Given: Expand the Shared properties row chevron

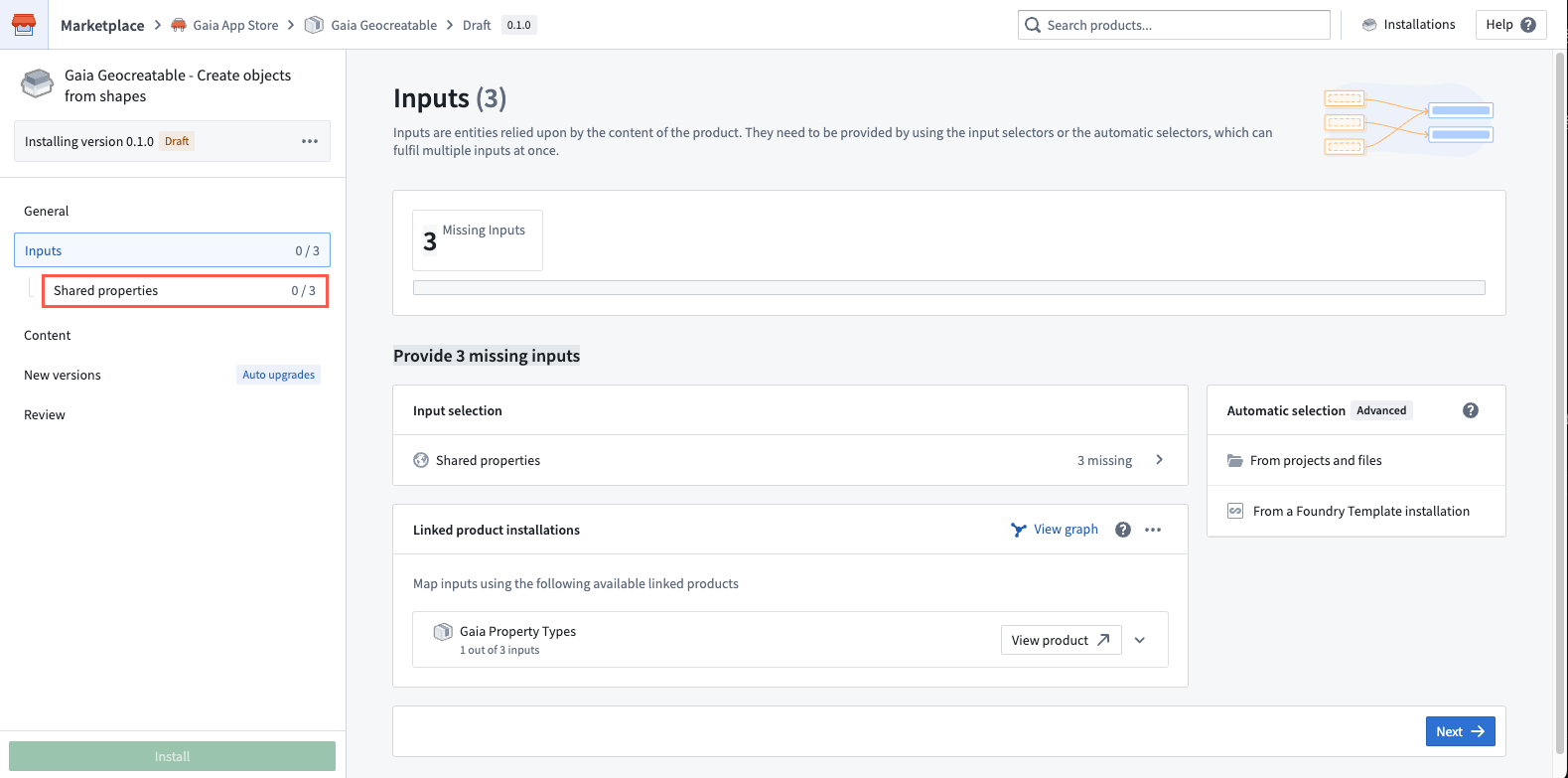Looking at the screenshot, I should [1159, 460].
